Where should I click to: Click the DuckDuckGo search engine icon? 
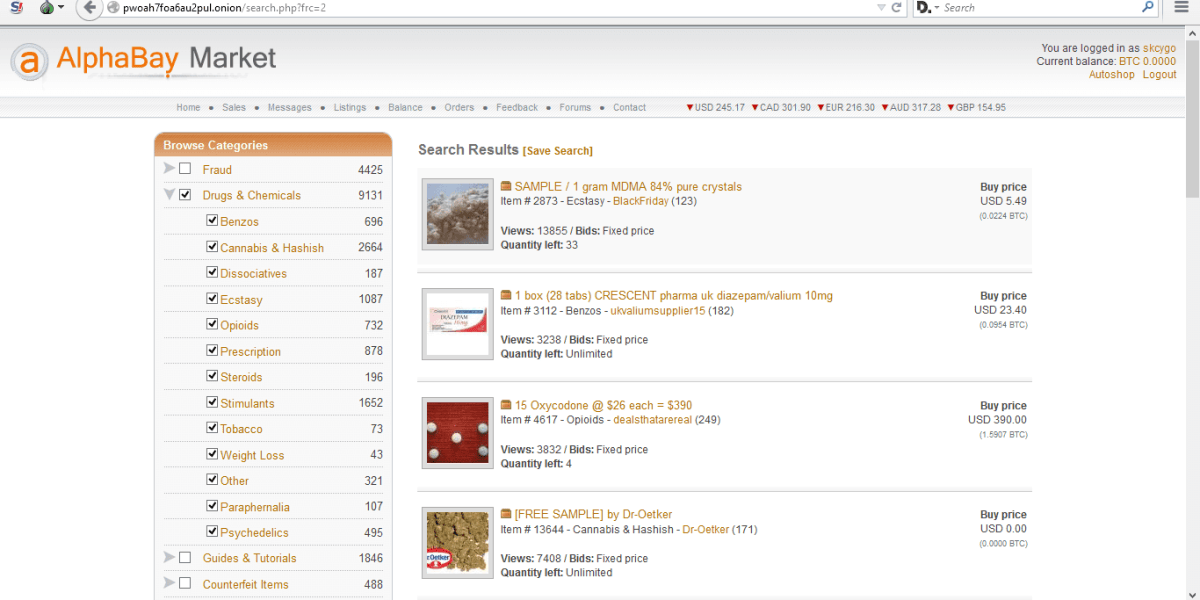(924, 8)
